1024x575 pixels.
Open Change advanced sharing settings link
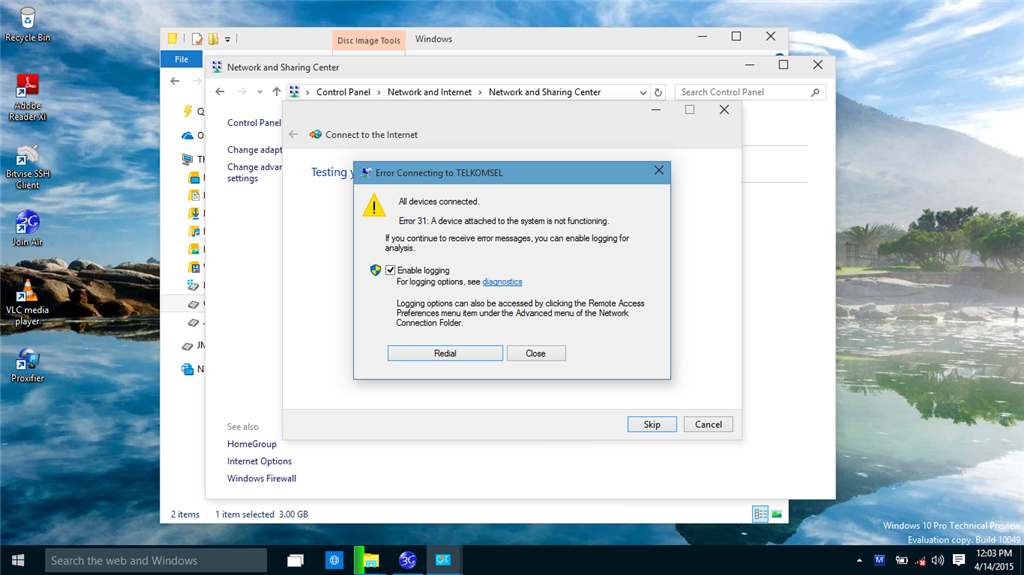click(x=254, y=172)
